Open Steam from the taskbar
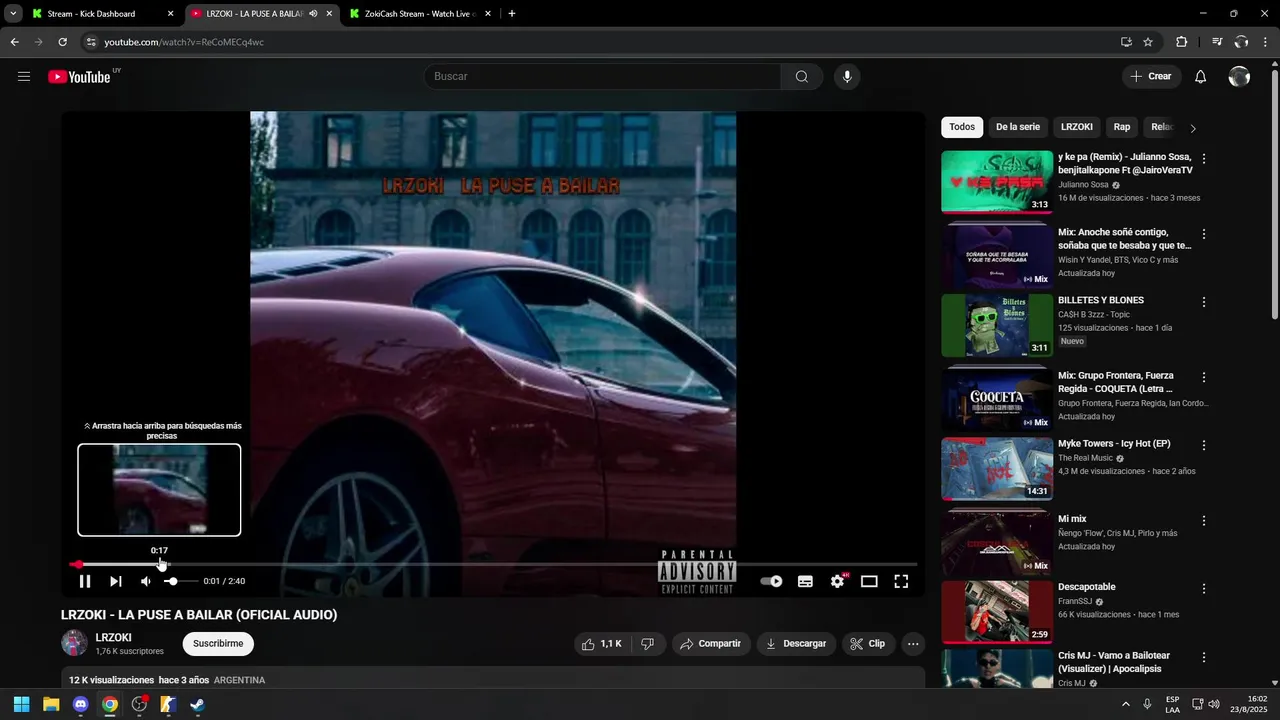 (x=197, y=705)
